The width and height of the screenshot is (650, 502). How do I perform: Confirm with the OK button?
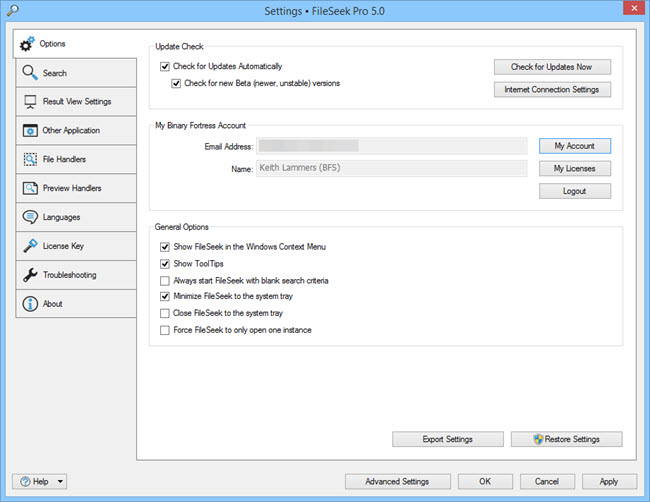coord(485,481)
